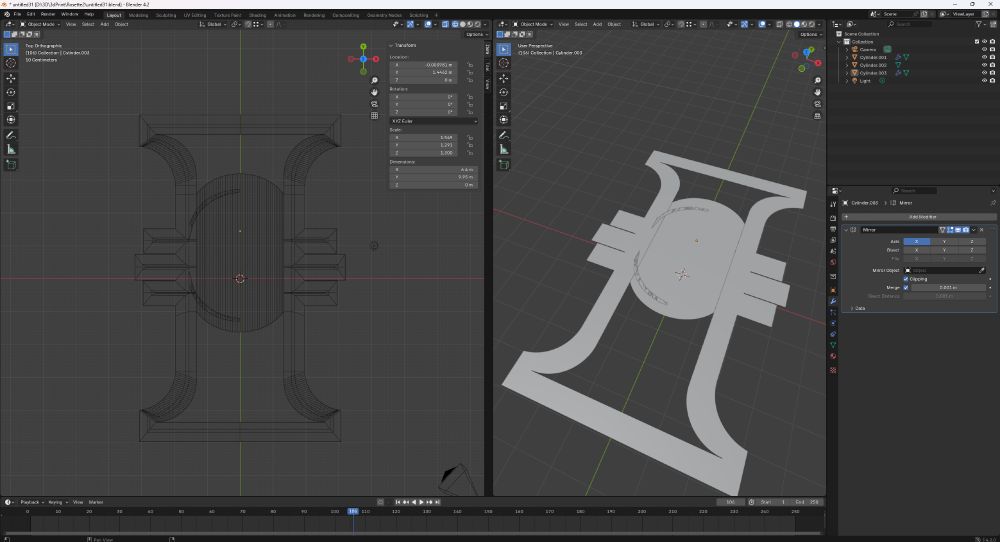Click the zoom magnifier icon in the left viewport

(374, 80)
